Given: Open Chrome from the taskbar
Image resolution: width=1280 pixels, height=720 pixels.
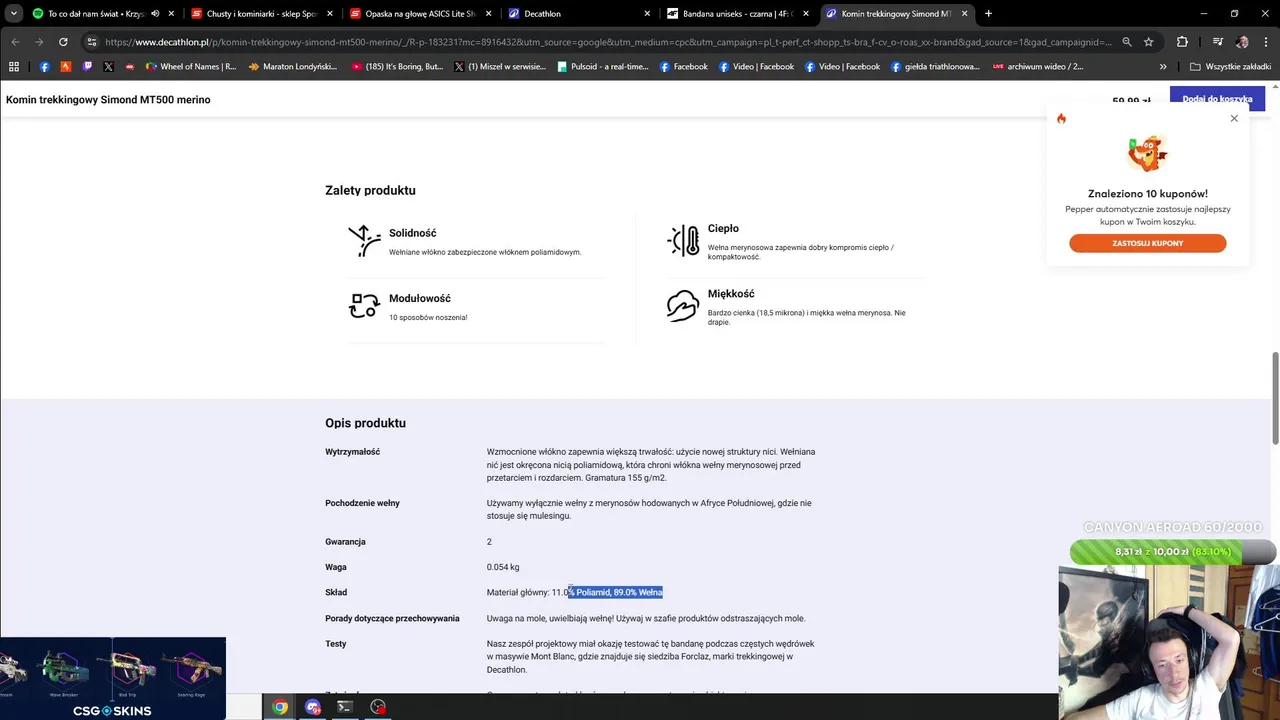Looking at the screenshot, I should tap(280, 707).
